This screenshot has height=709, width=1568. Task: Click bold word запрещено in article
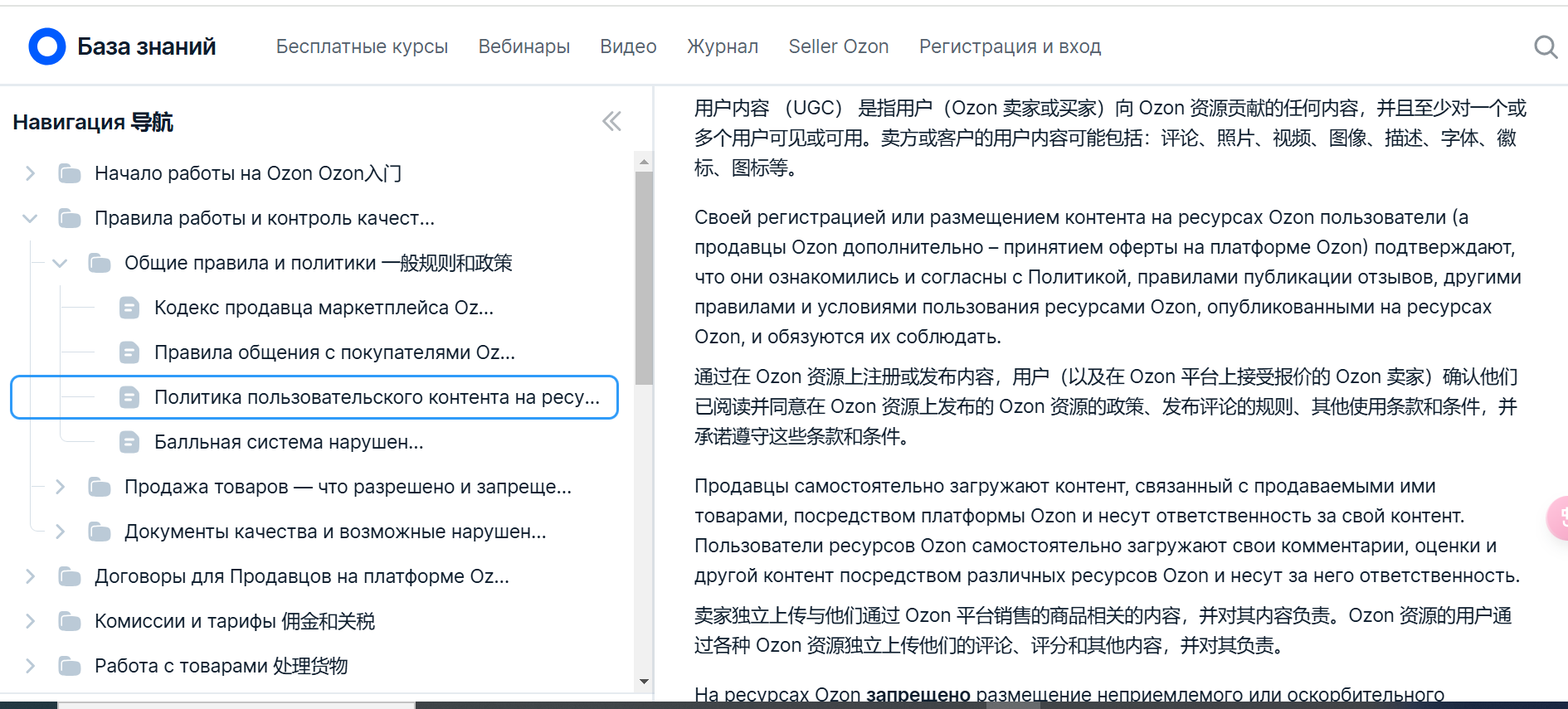point(918,695)
